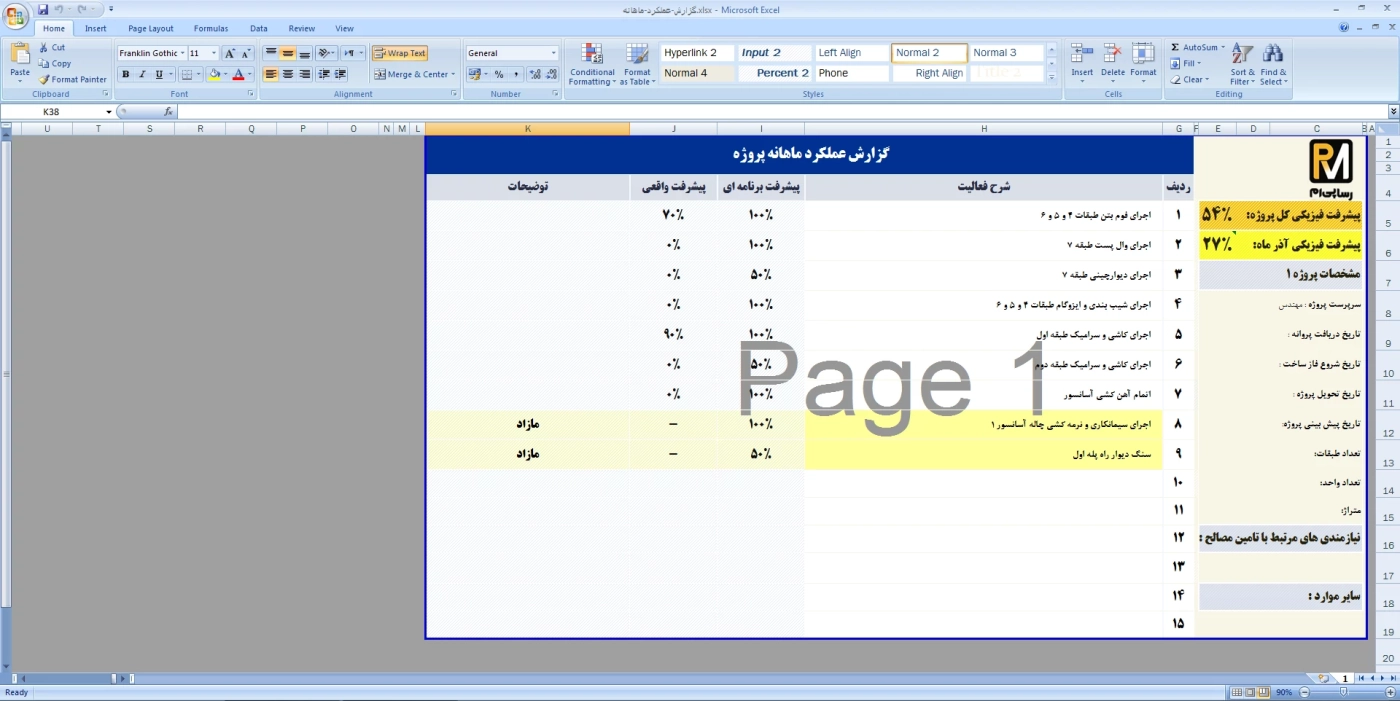Toggle Align Text Left
The width and height of the screenshot is (1400, 701).
(271, 74)
